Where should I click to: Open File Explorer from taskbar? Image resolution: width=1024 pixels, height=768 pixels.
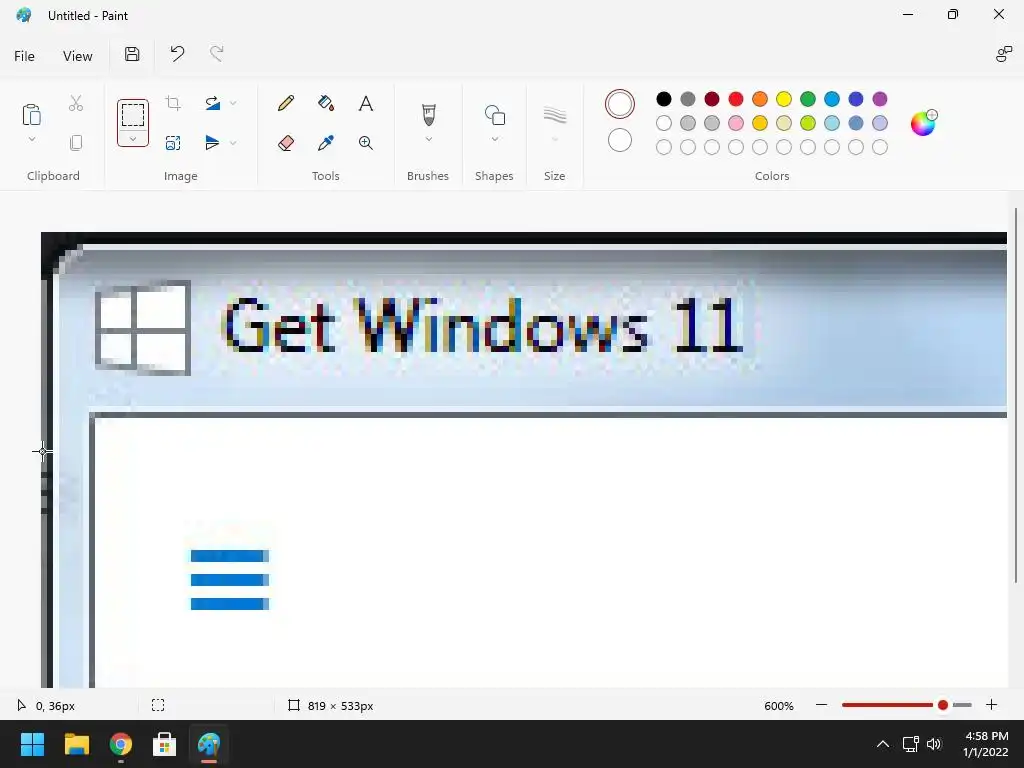point(76,744)
